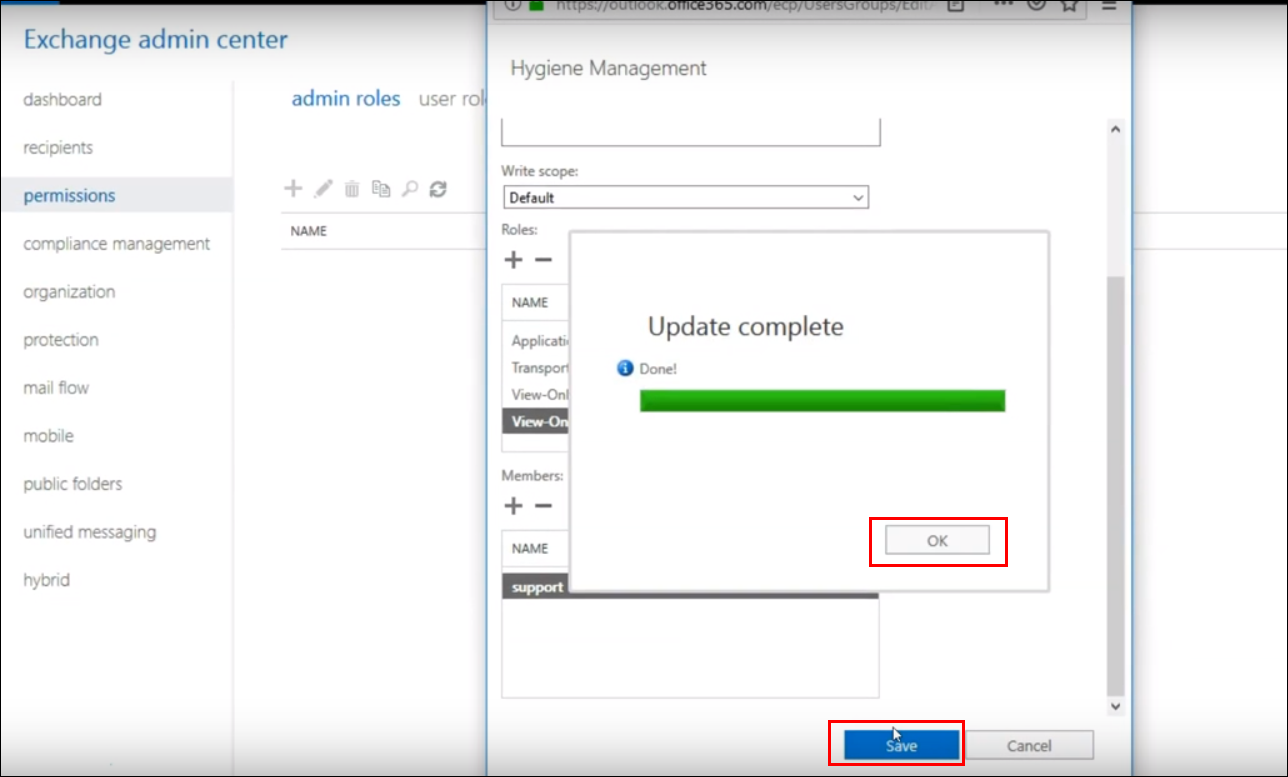Click the scroll down arrow of the dialog
The width and height of the screenshot is (1288, 777).
[1116, 706]
